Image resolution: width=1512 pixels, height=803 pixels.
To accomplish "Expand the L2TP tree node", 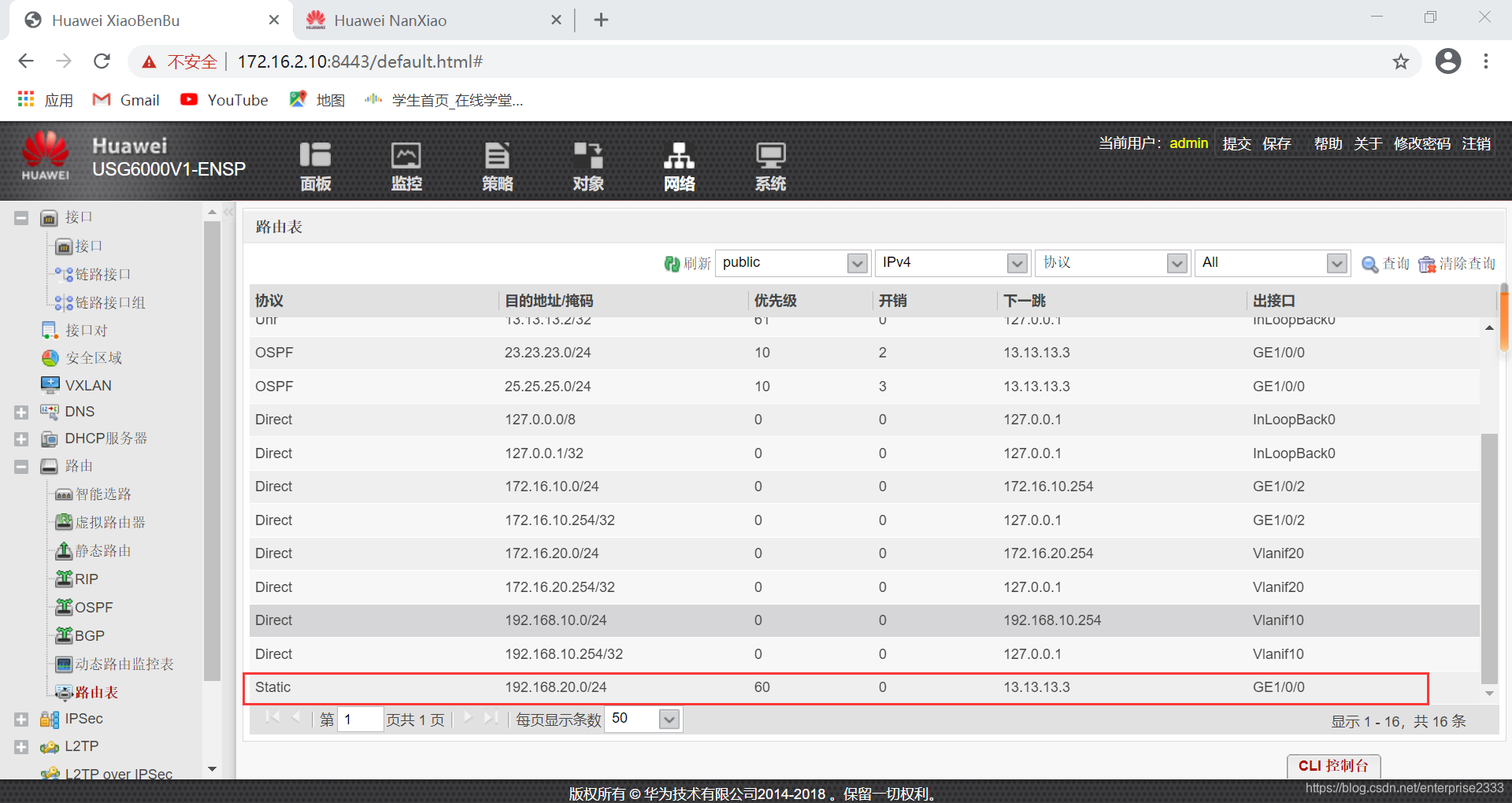I will 21,747.
